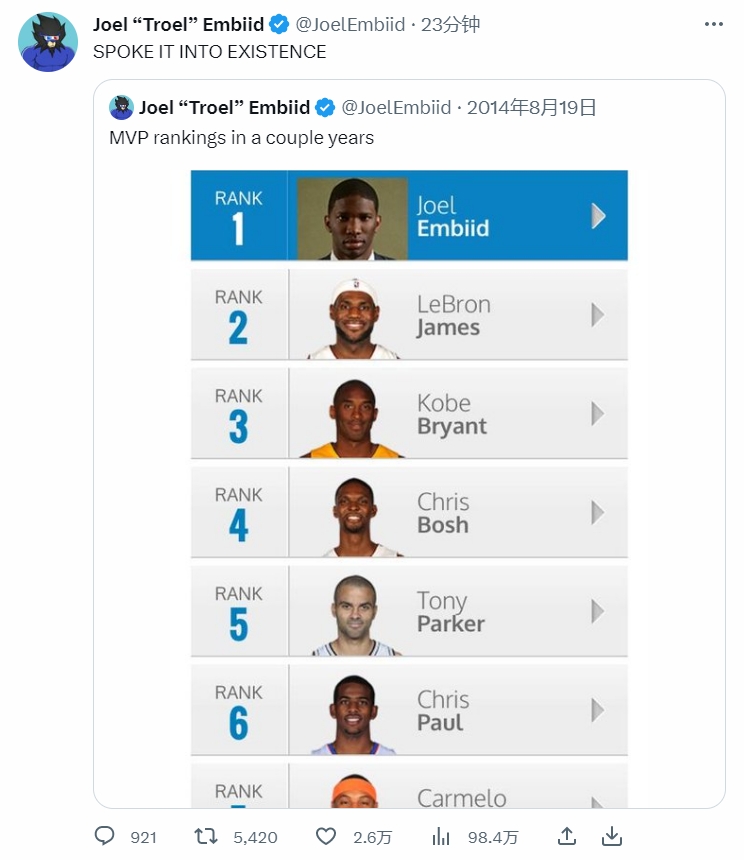This screenshot has width=744, height=860.
Task: Click the quoted tweet's small avatar
Action: tap(122, 107)
